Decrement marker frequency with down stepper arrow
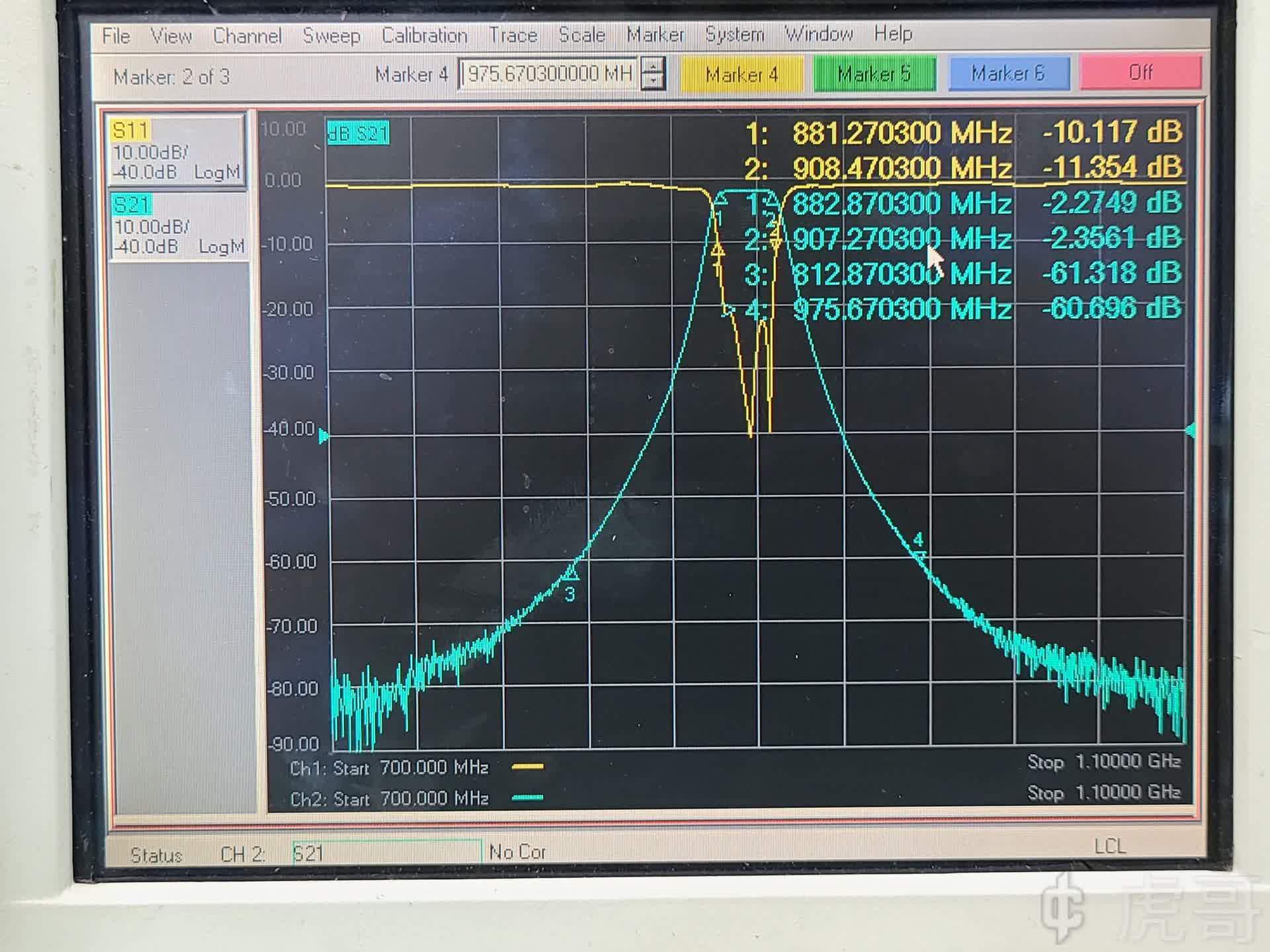This screenshot has height=952, width=1270. pos(654,81)
